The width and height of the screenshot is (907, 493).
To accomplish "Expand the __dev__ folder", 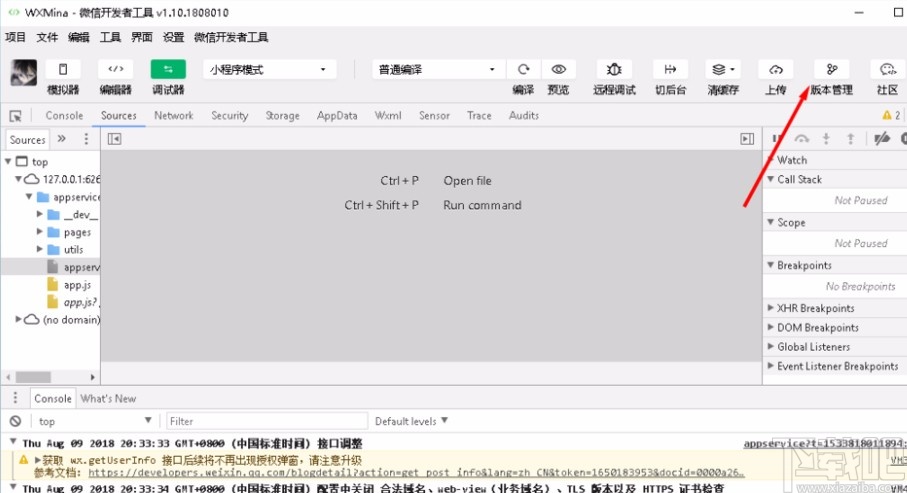I will 39,215.
